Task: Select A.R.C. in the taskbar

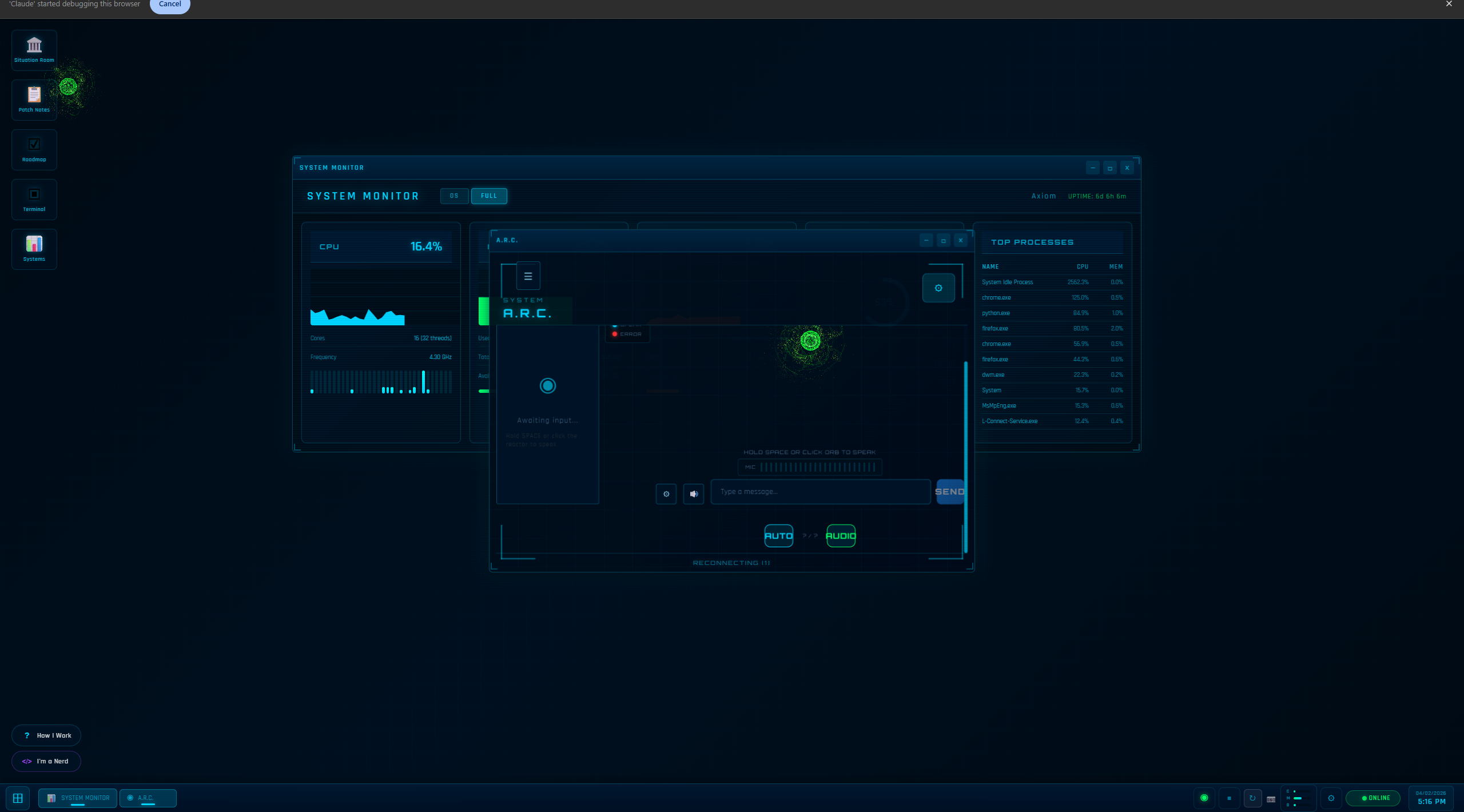Action: [148, 798]
